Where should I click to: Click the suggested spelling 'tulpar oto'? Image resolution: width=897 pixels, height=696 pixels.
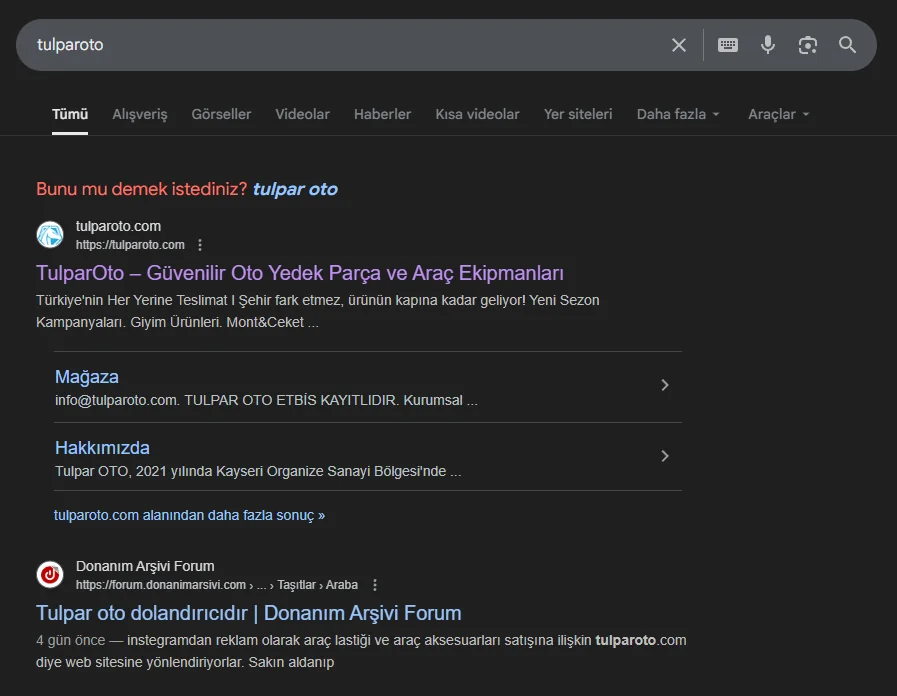(x=295, y=189)
